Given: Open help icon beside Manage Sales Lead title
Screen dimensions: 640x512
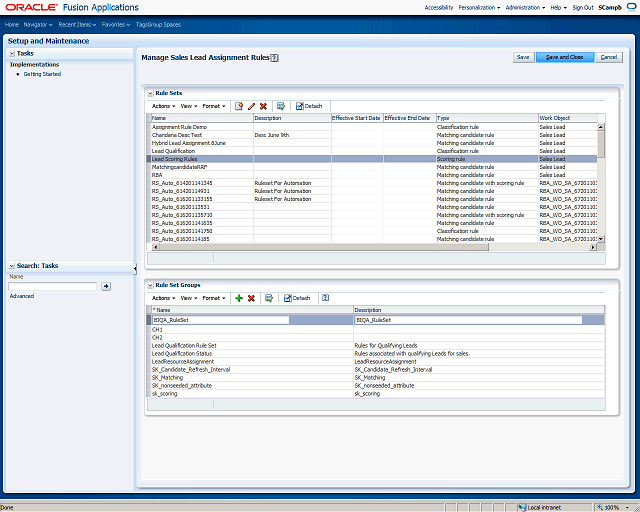Looking at the screenshot, I should tap(275, 58).
